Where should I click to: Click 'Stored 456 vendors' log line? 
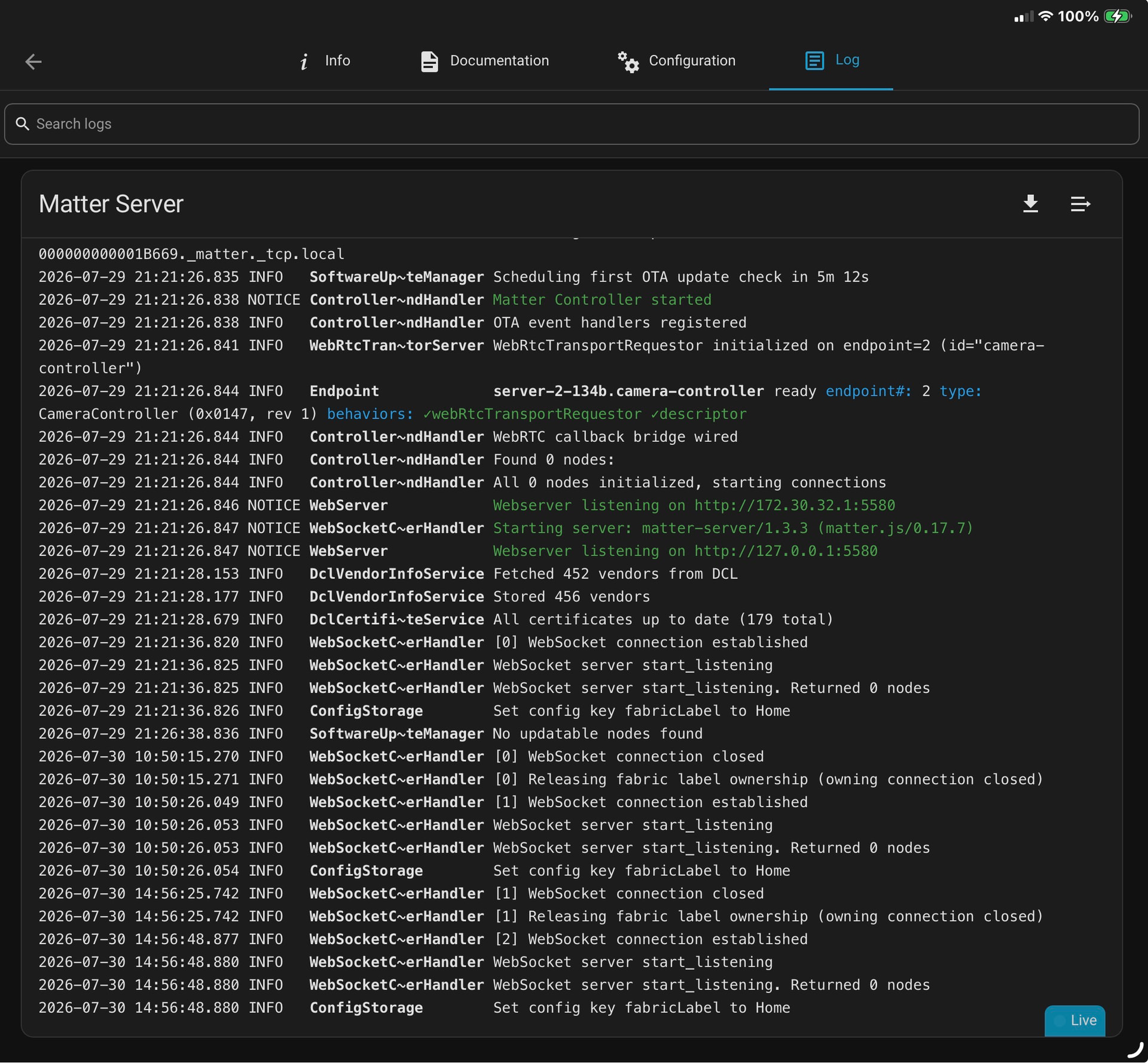coord(571,596)
